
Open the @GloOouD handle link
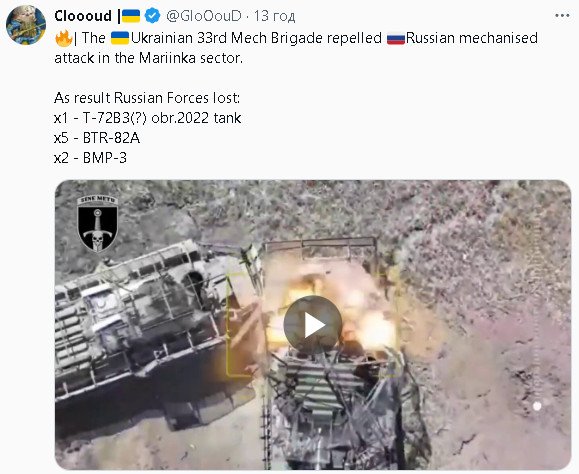coord(204,16)
